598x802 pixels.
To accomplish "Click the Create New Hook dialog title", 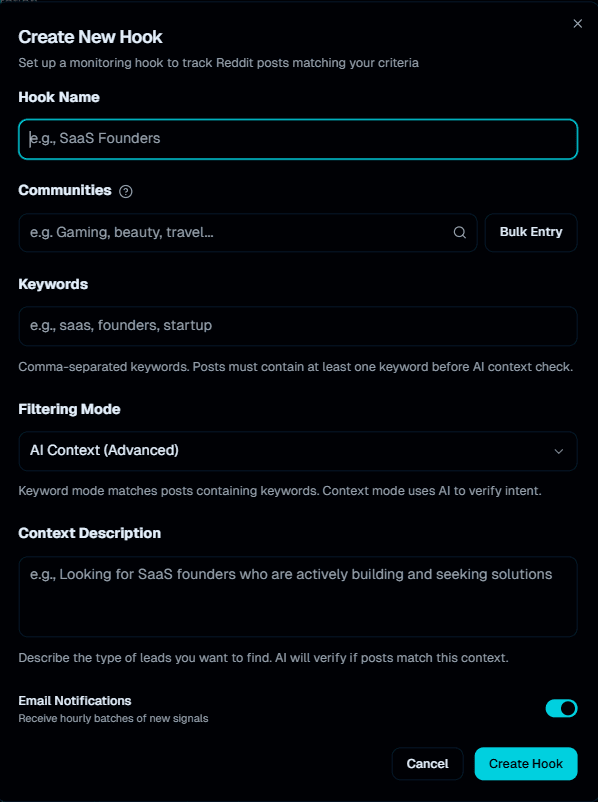I will click(90, 37).
